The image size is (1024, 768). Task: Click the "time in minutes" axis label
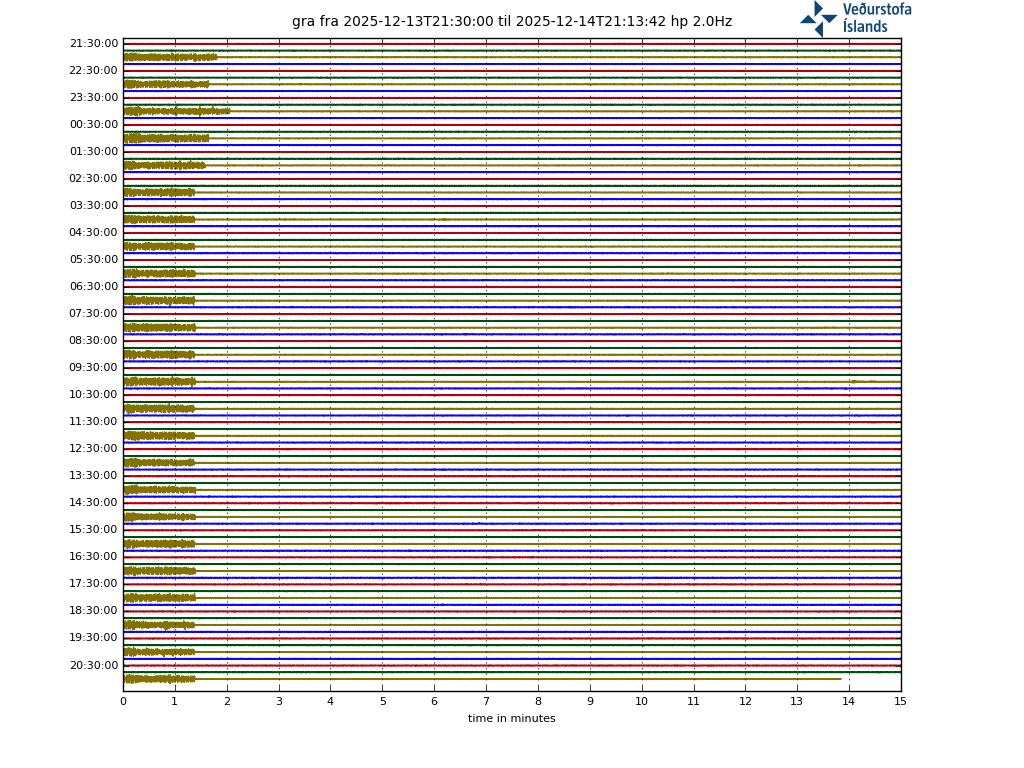(x=511, y=719)
